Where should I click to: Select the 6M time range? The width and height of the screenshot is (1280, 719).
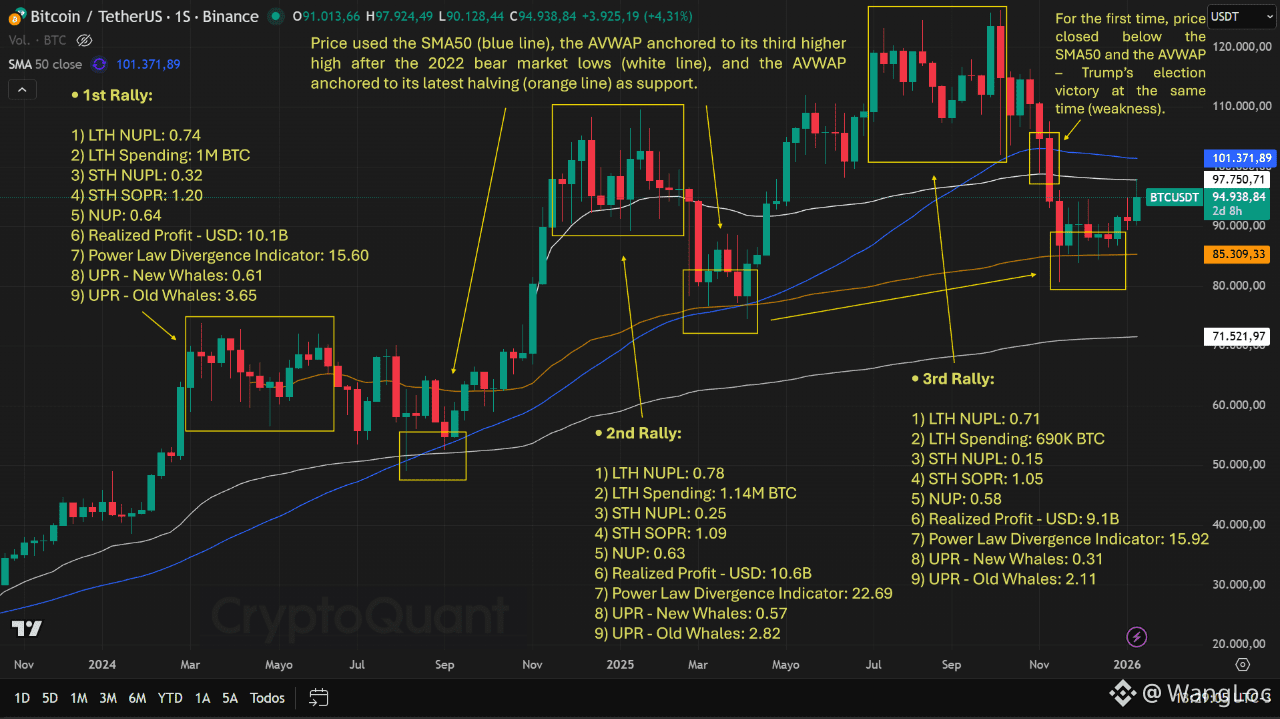[x=138, y=698]
